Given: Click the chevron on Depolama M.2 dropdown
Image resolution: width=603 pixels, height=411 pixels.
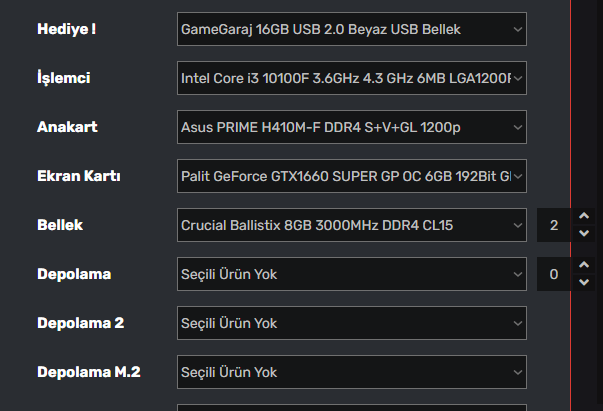Looking at the screenshot, I should [517, 372].
